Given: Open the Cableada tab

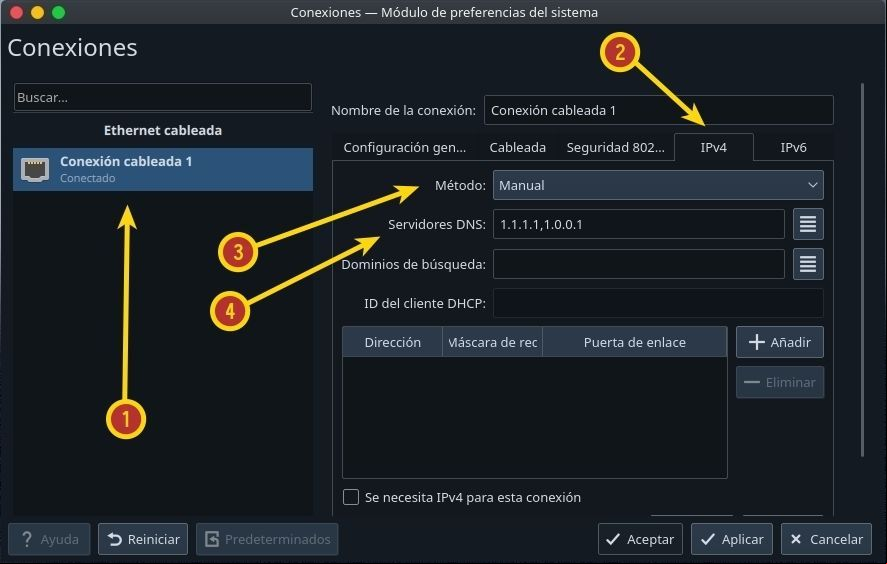Looking at the screenshot, I should [x=517, y=147].
